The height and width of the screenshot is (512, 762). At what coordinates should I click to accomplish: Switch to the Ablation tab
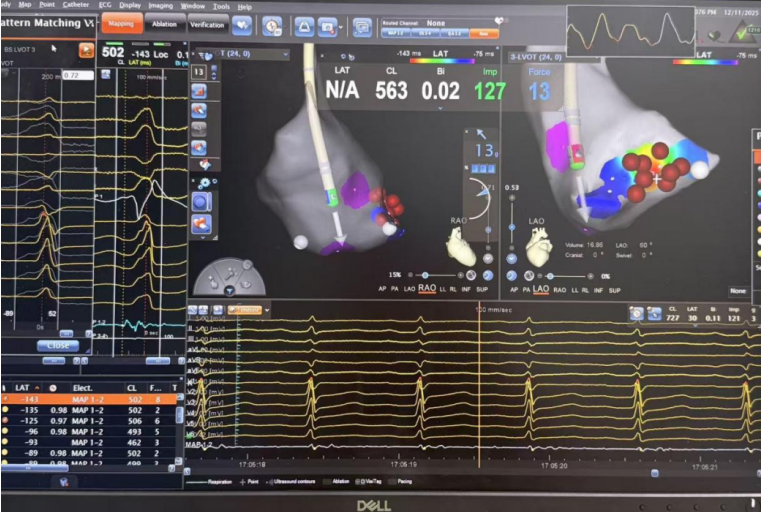(x=163, y=21)
